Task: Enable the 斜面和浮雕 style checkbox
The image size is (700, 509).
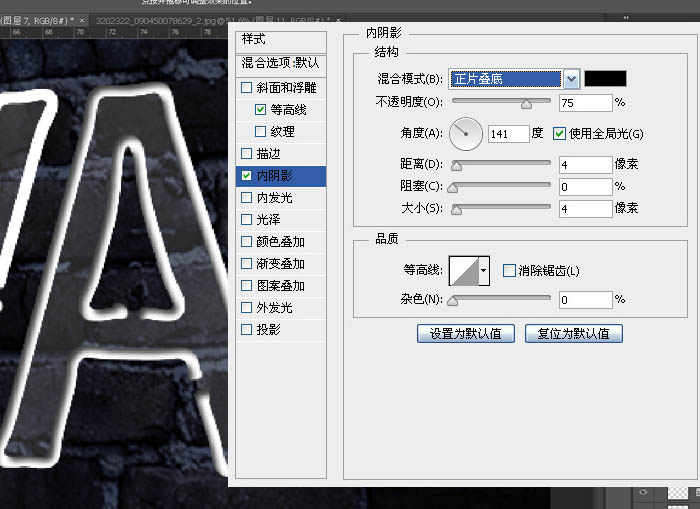Action: pyautogui.click(x=247, y=88)
